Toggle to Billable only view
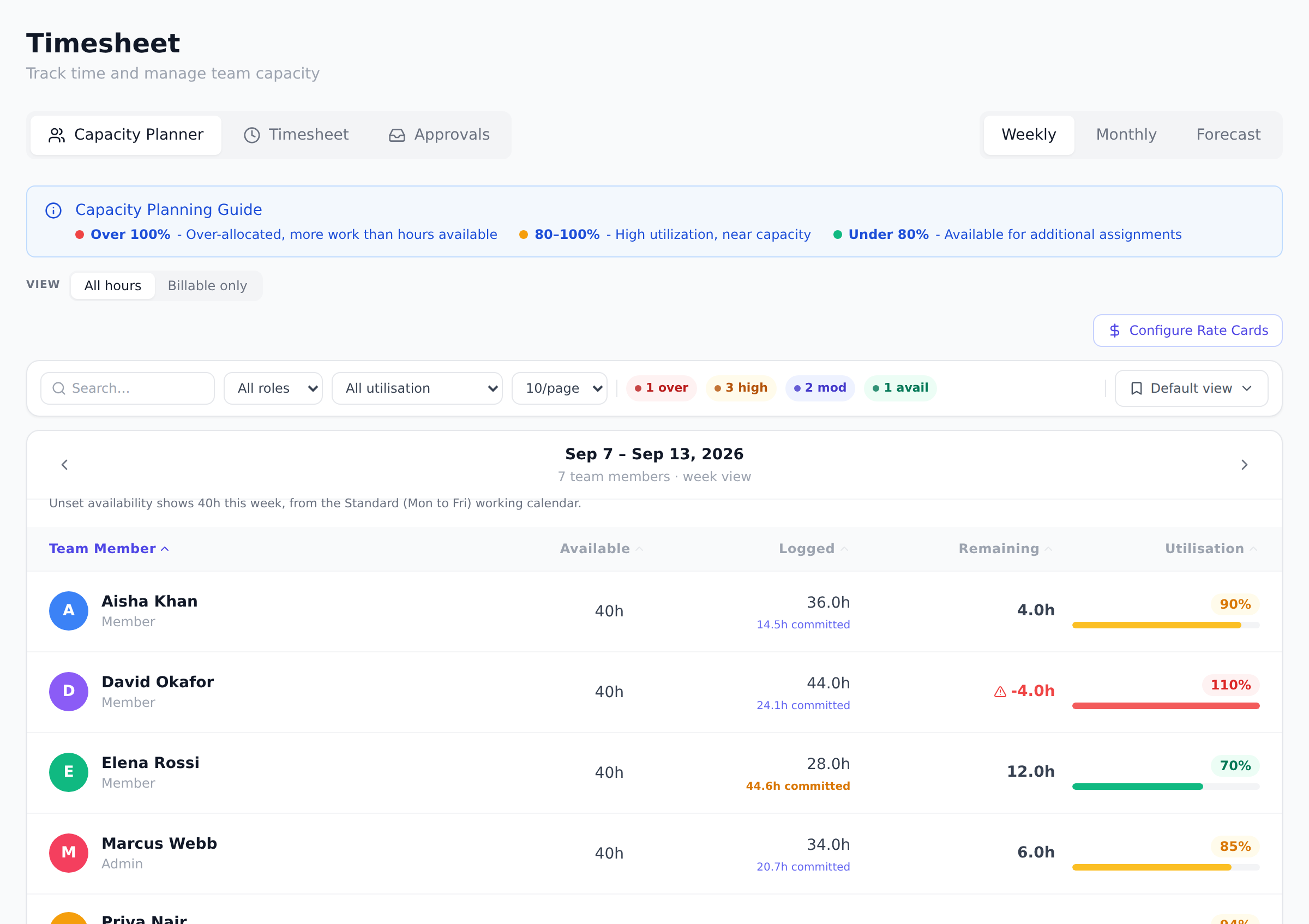The image size is (1309, 924). pos(207,286)
